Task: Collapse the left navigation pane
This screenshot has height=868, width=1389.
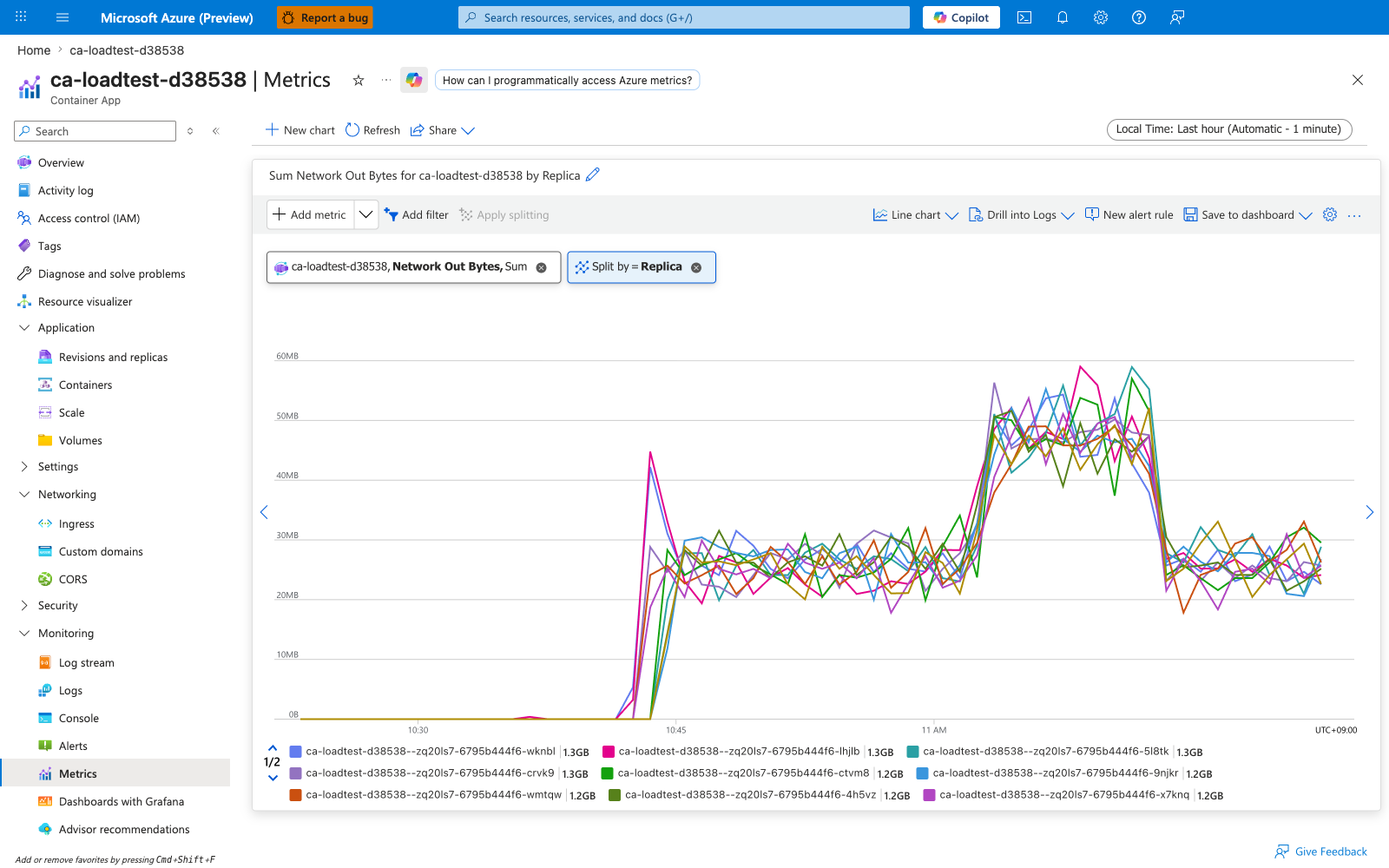Action: pos(216,131)
